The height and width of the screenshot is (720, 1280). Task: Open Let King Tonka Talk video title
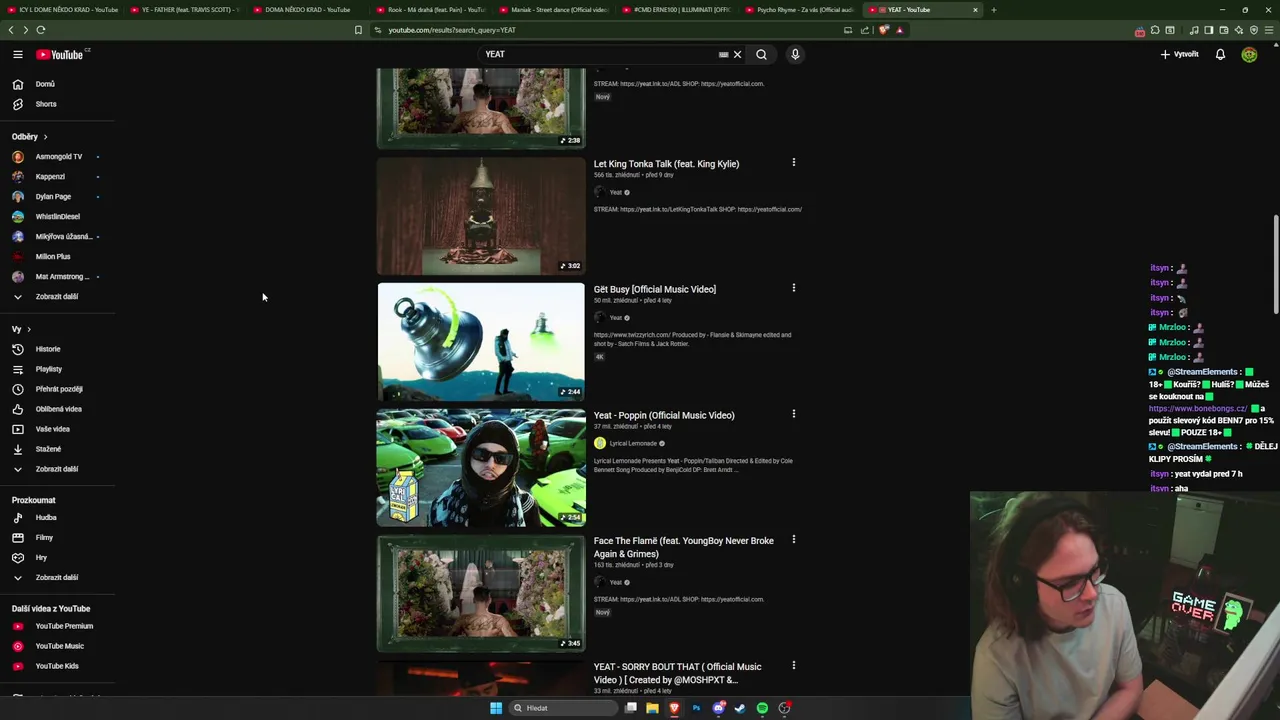pos(666,164)
